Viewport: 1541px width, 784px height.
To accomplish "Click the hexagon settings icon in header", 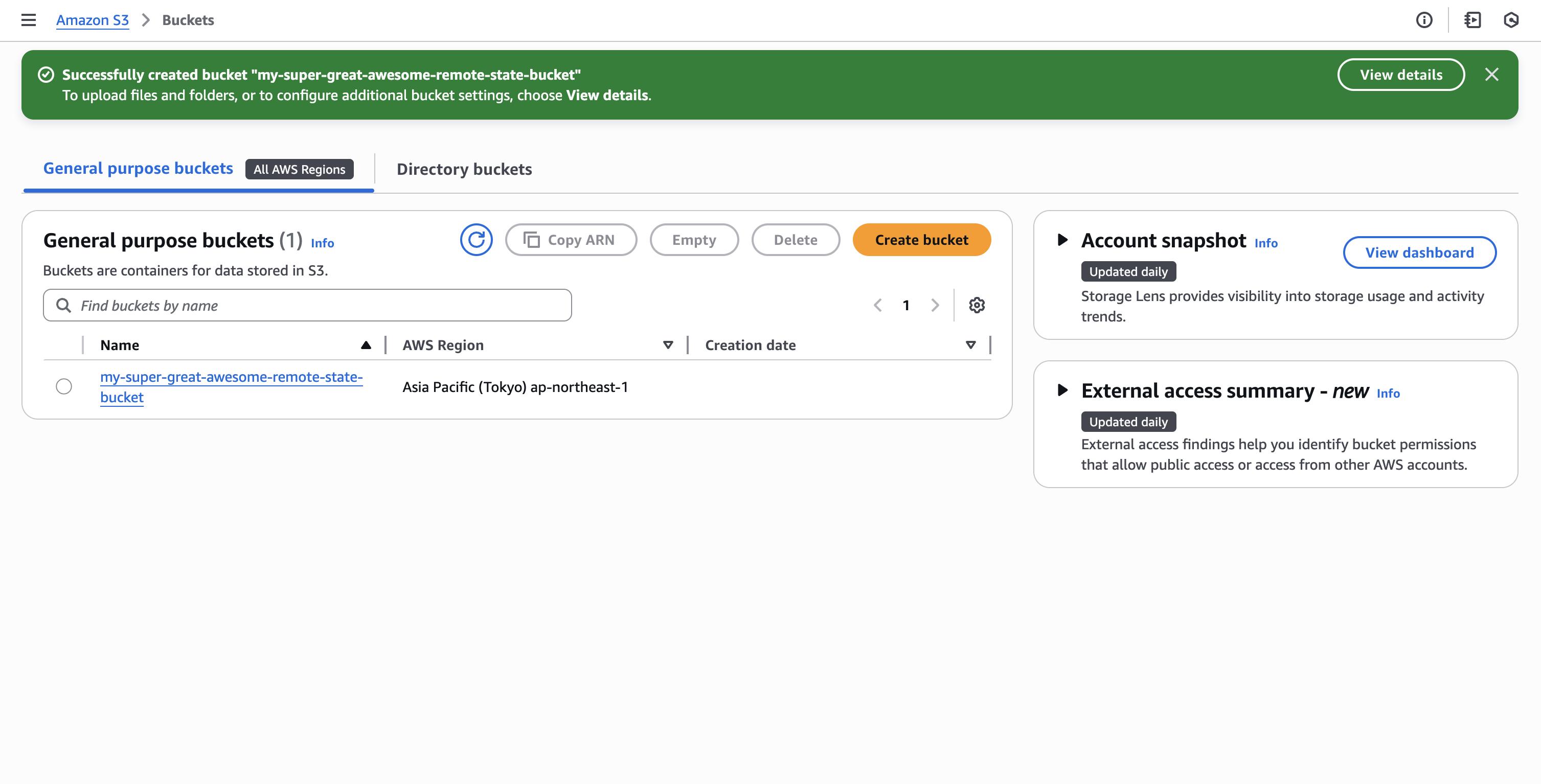I will [x=1510, y=20].
